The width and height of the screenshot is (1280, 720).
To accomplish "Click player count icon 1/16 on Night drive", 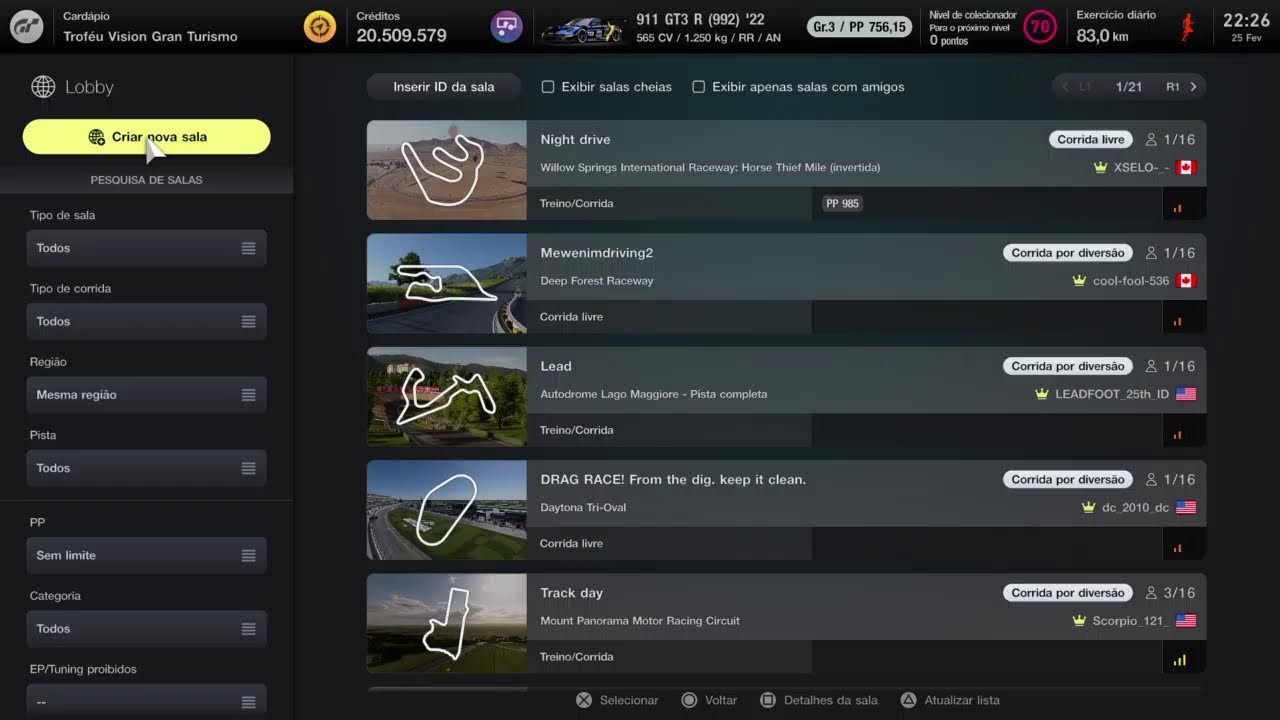I will coord(1151,140).
